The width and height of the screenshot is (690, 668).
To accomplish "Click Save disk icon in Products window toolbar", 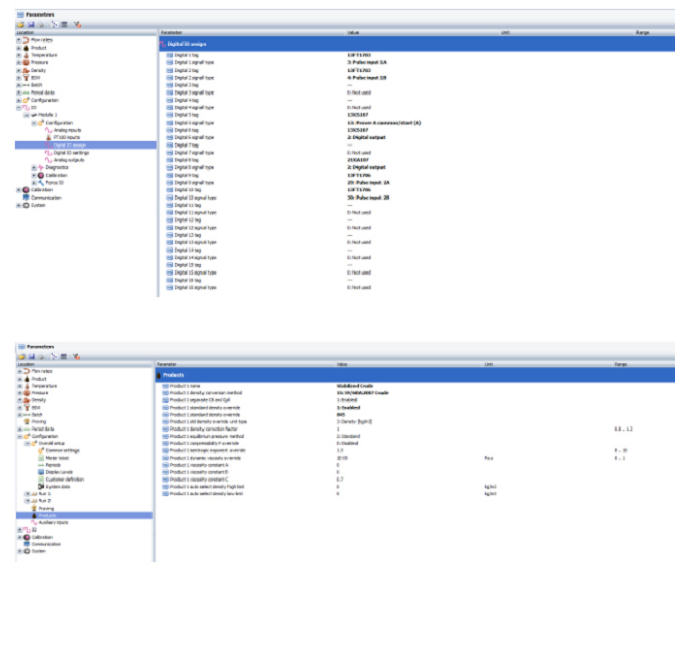I will [x=31, y=356].
